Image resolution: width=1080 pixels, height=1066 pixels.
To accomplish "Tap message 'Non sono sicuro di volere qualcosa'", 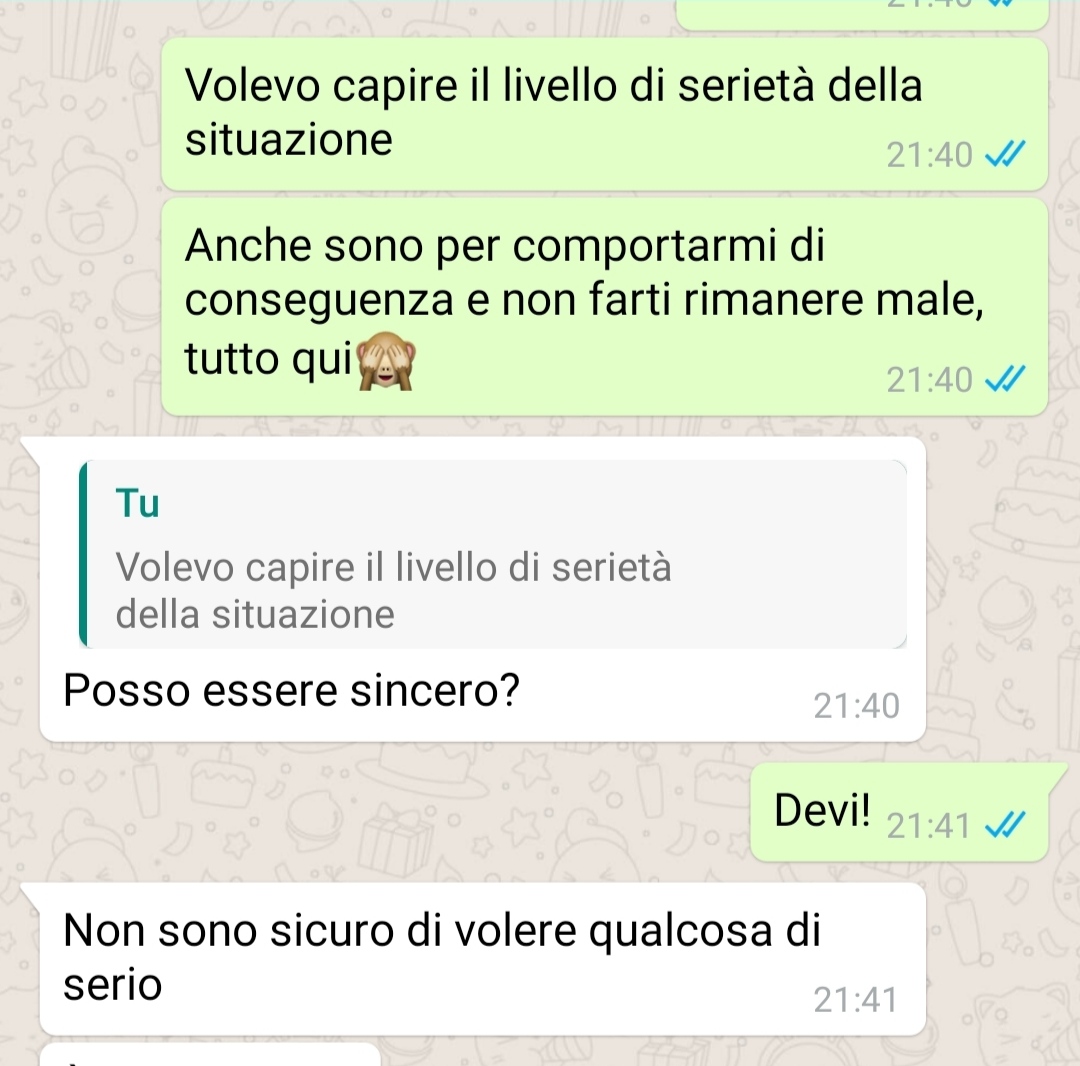I will [x=482, y=959].
